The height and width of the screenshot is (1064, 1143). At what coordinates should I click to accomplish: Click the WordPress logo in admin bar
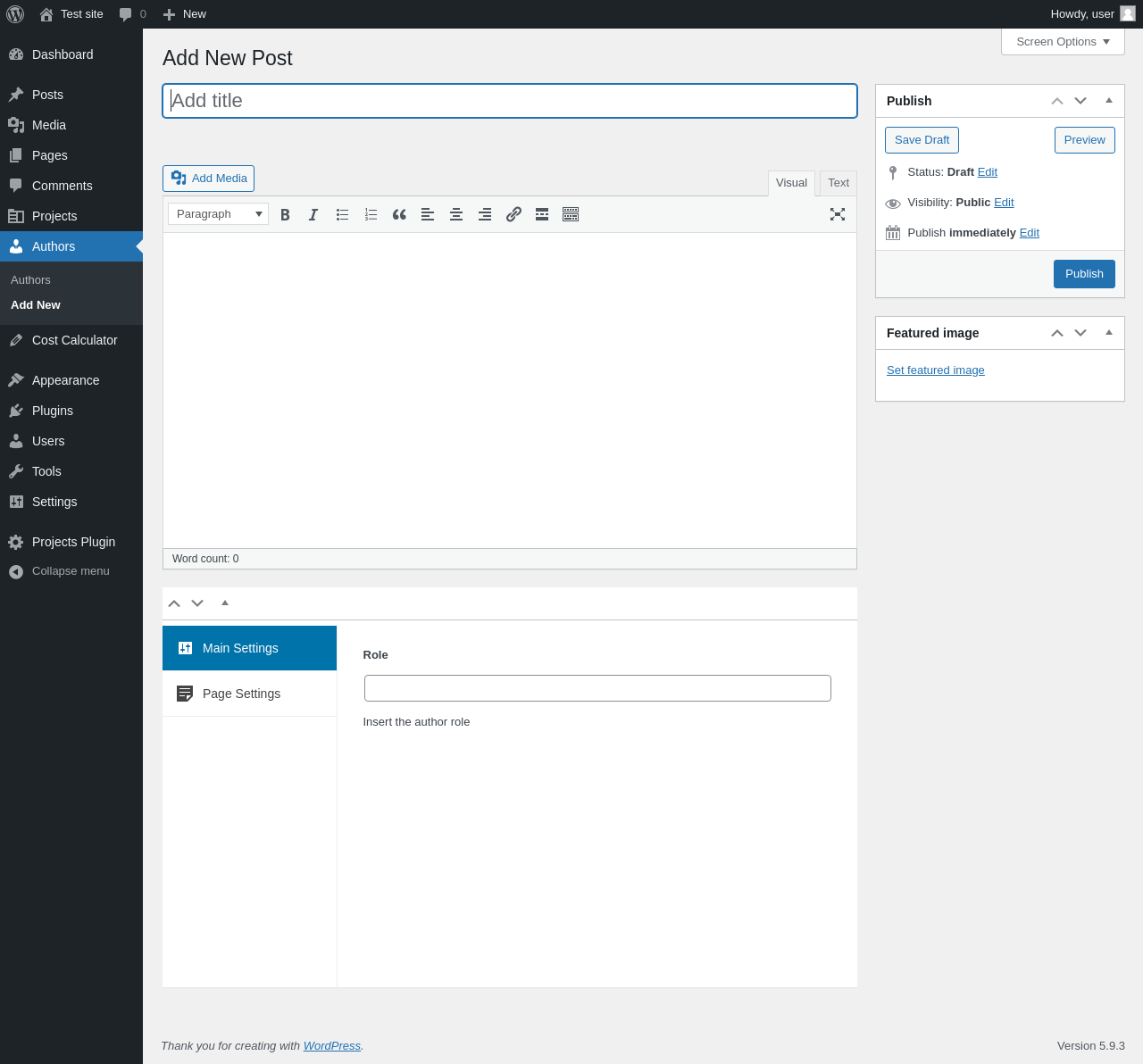[15, 14]
